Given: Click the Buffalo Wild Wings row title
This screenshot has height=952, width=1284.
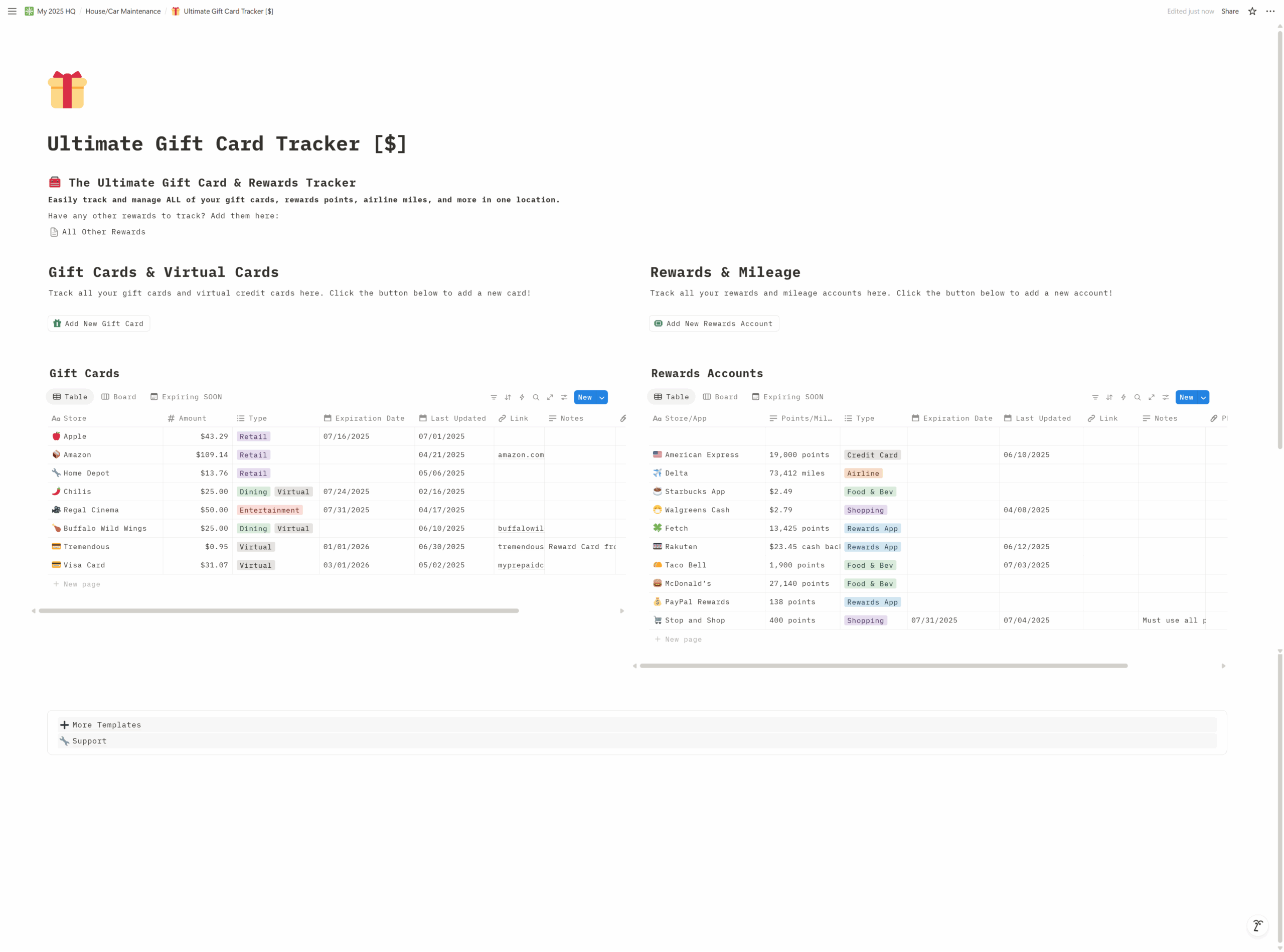Looking at the screenshot, I should tap(105, 529).
